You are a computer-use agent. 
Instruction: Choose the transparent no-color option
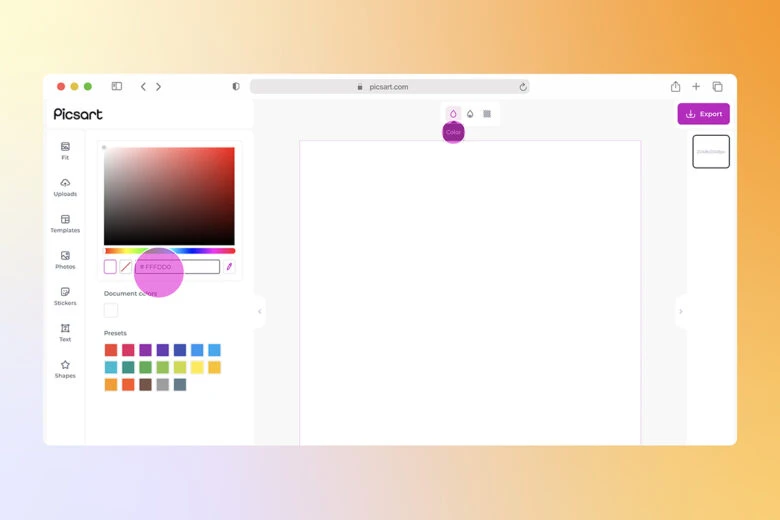tap(126, 267)
